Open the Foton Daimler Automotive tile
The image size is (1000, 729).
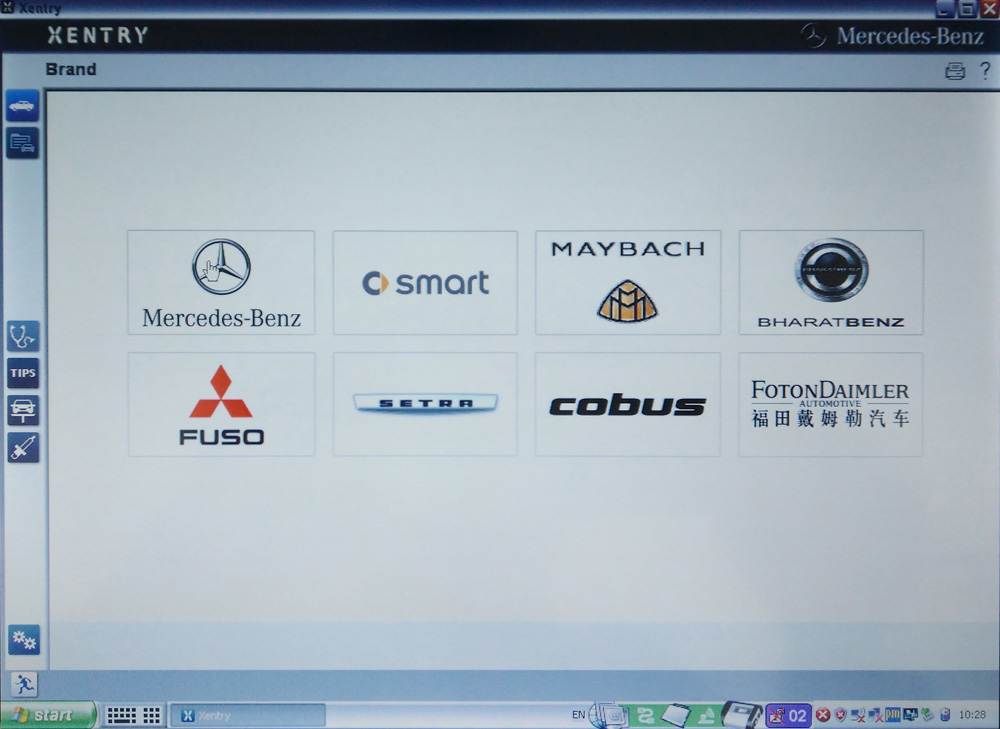[831, 404]
